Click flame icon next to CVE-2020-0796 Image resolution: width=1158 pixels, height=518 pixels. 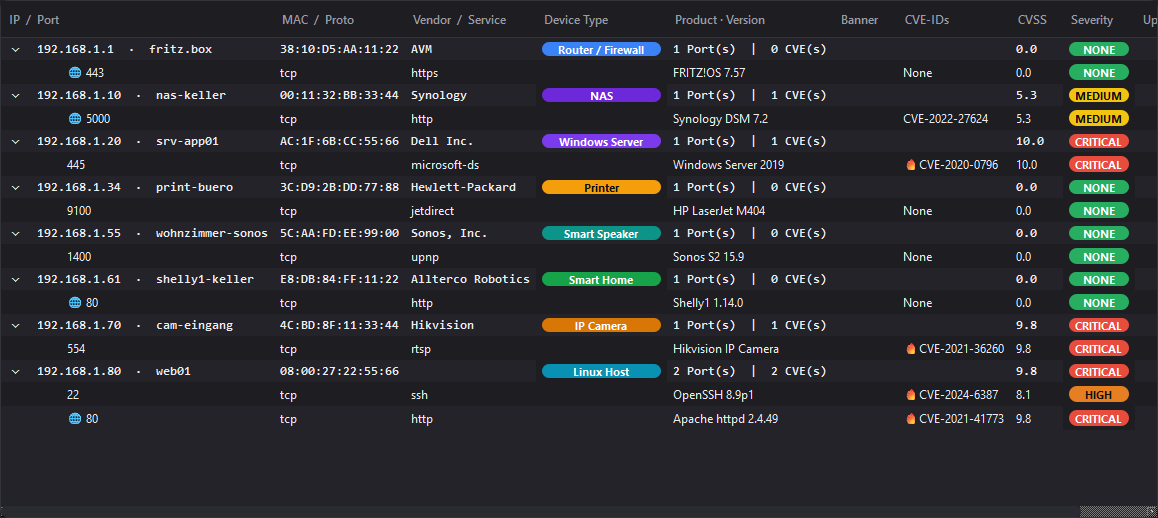click(911, 165)
